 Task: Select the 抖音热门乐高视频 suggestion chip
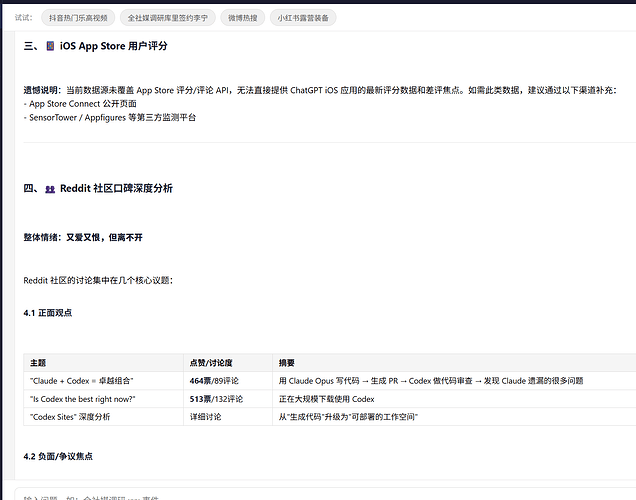point(78,18)
